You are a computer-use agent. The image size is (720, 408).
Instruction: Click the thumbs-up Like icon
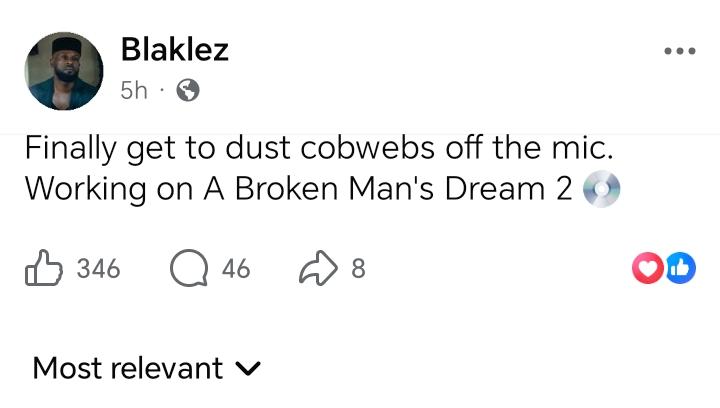pyautogui.click(x=42, y=268)
